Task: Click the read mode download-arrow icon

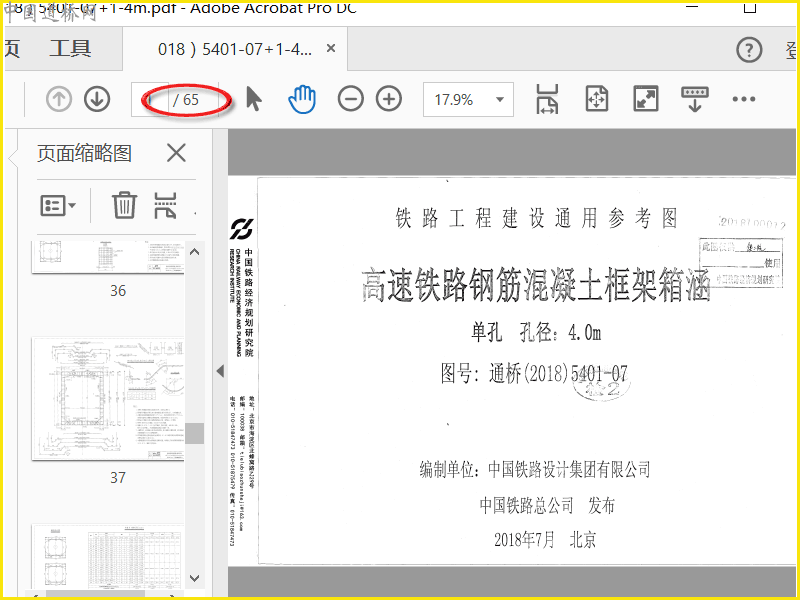Action: [x=694, y=99]
